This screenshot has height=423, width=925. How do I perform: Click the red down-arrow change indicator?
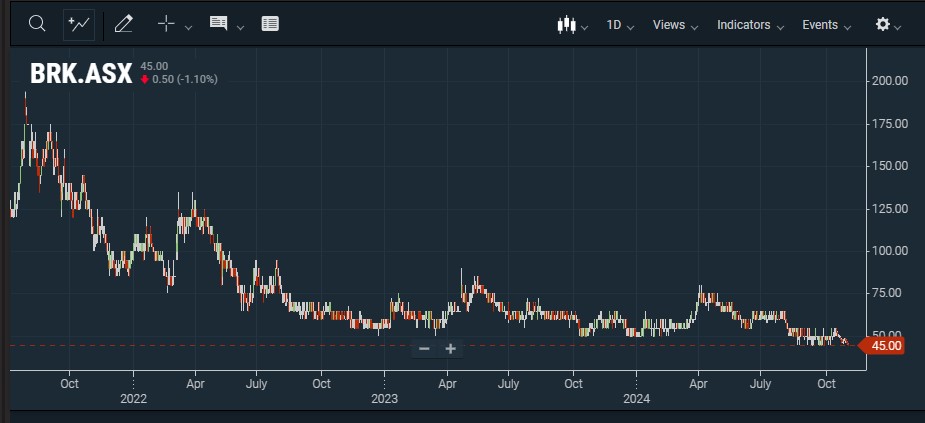(x=145, y=79)
